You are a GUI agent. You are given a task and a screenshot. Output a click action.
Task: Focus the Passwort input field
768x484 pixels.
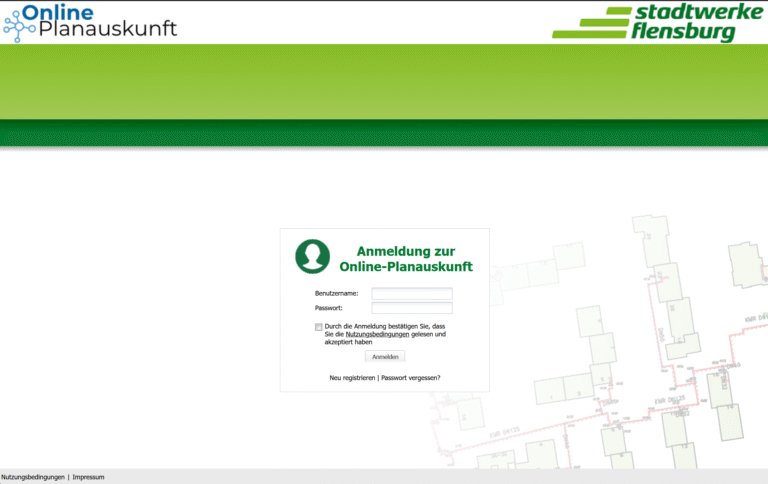tap(412, 308)
